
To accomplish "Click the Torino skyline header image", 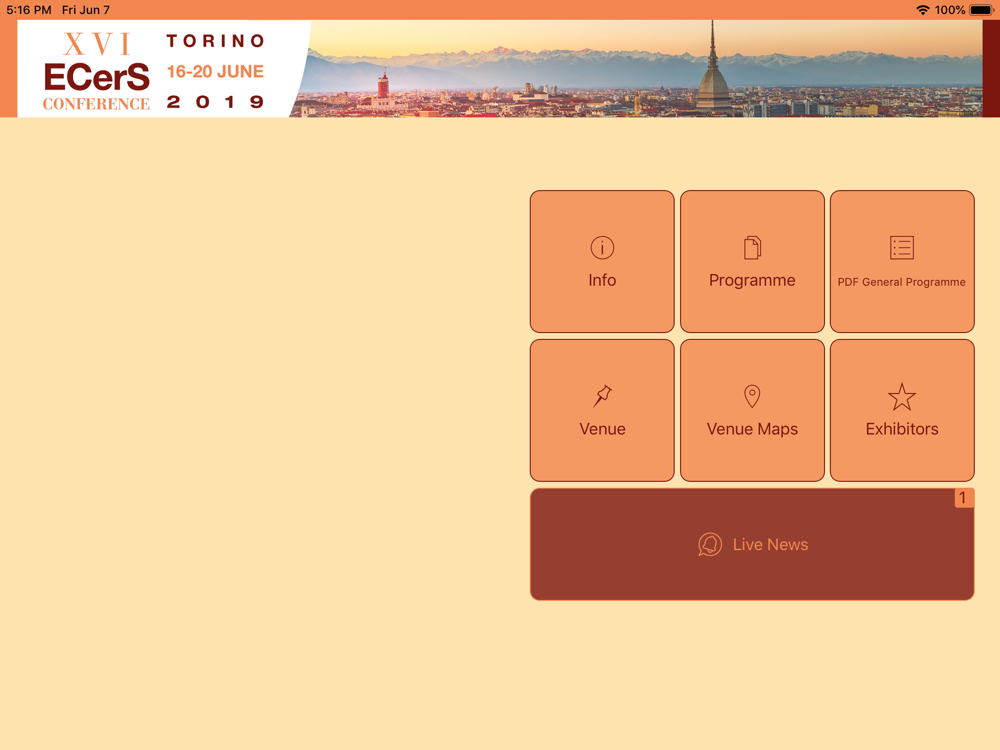I will (x=638, y=69).
